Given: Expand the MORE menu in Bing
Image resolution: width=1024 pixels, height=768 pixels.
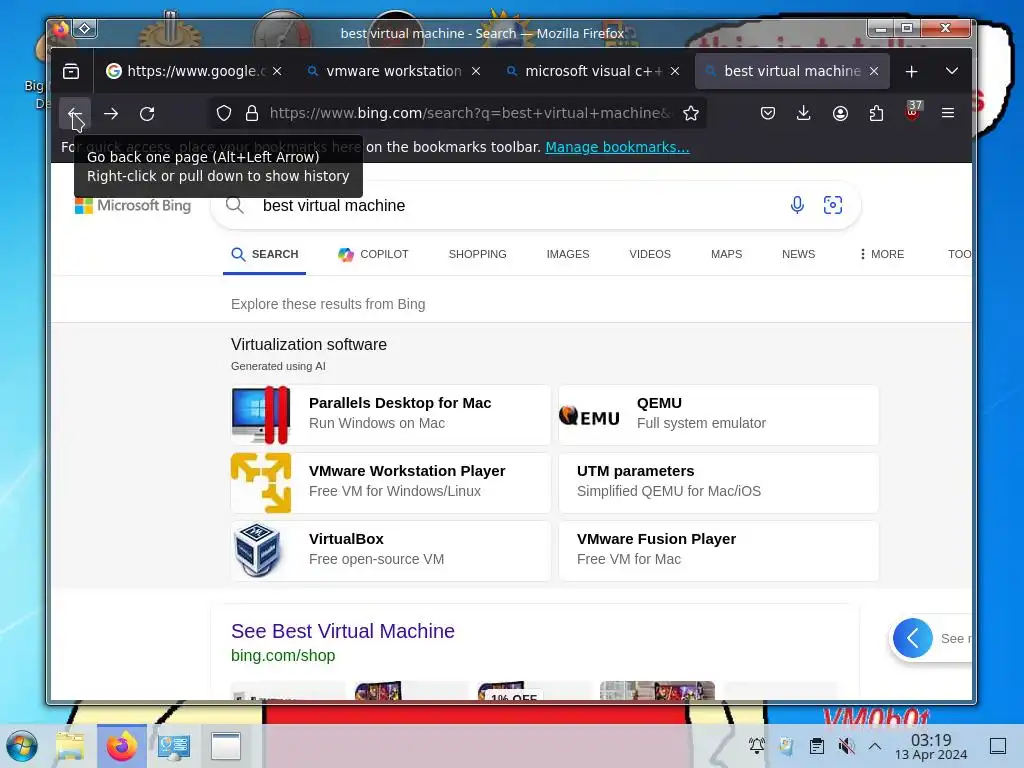Looking at the screenshot, I should 882,254.
